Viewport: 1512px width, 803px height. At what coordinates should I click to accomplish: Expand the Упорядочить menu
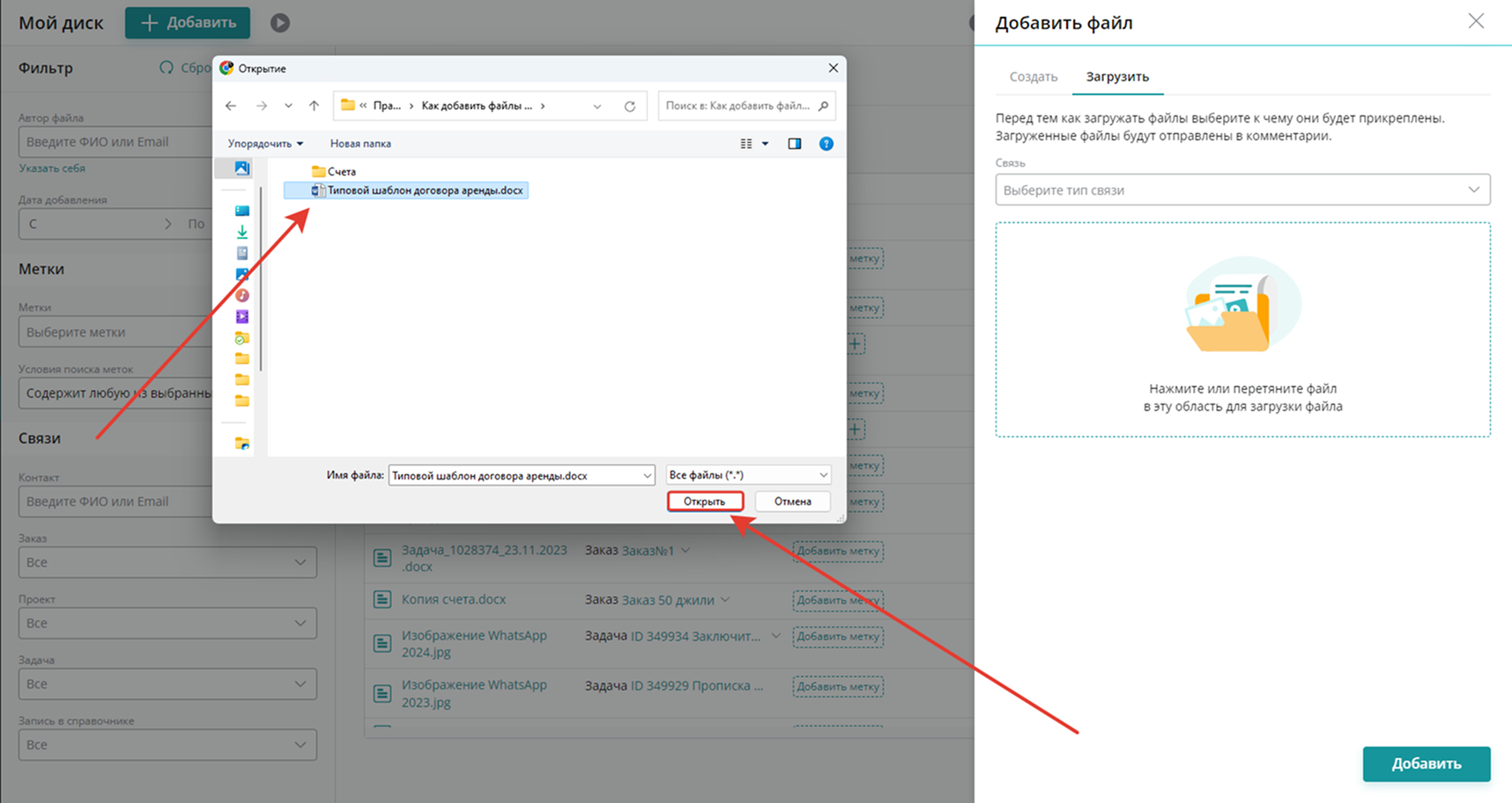click(x=265, y=144)
